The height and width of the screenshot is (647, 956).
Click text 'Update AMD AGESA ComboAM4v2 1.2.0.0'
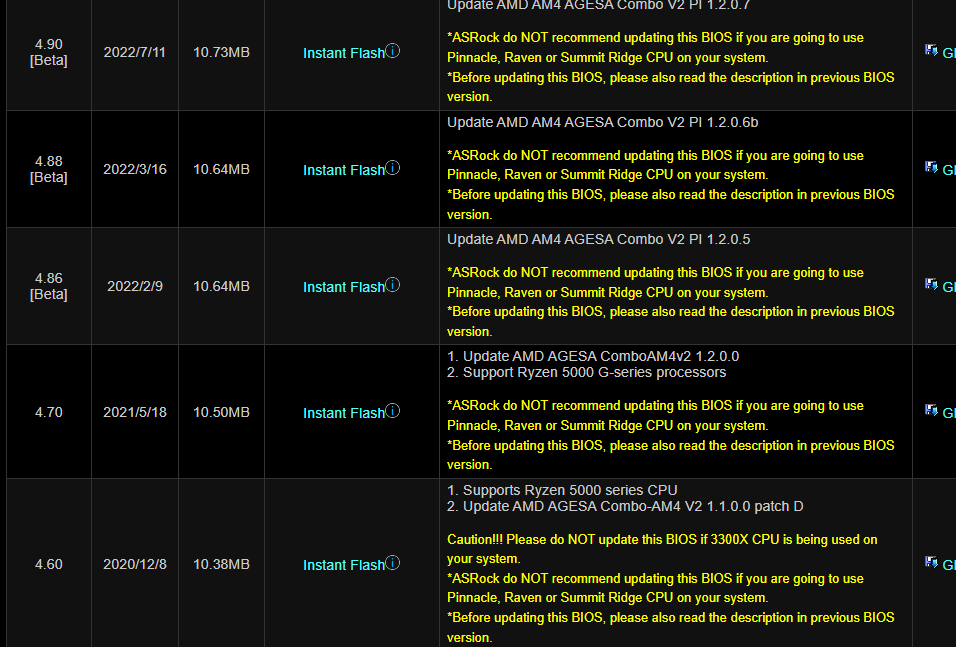(x=601, y=356)
